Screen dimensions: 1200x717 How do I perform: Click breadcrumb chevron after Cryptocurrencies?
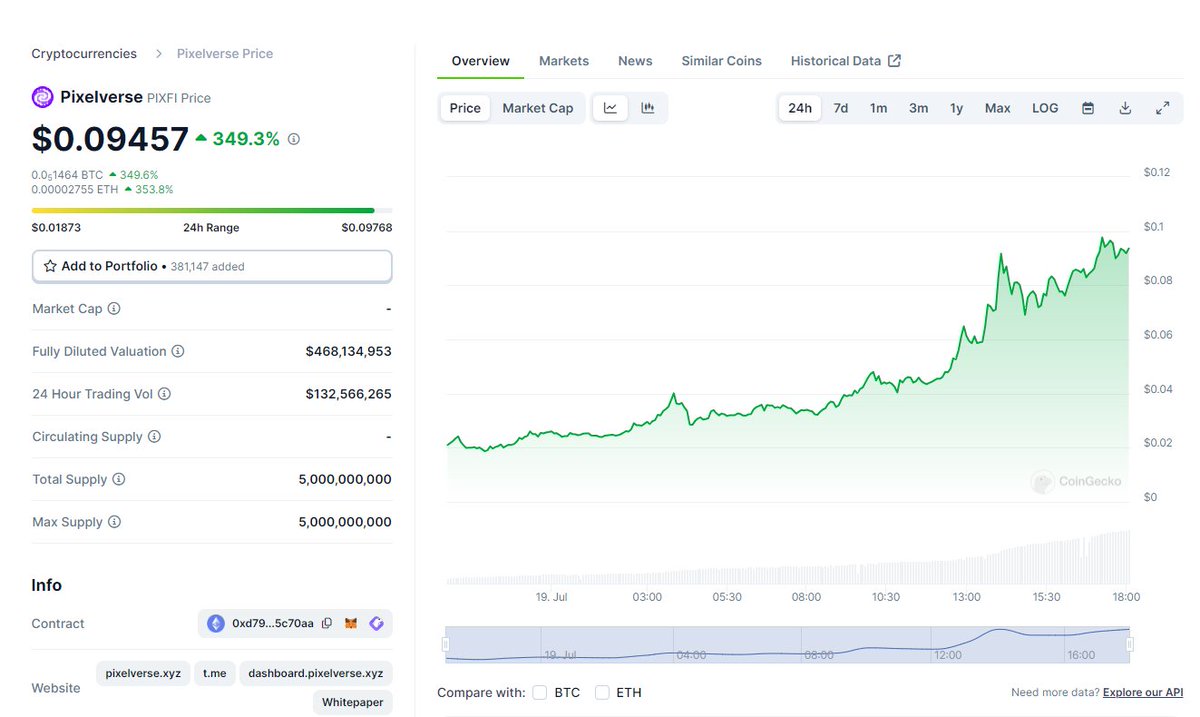tap(158, 54)
